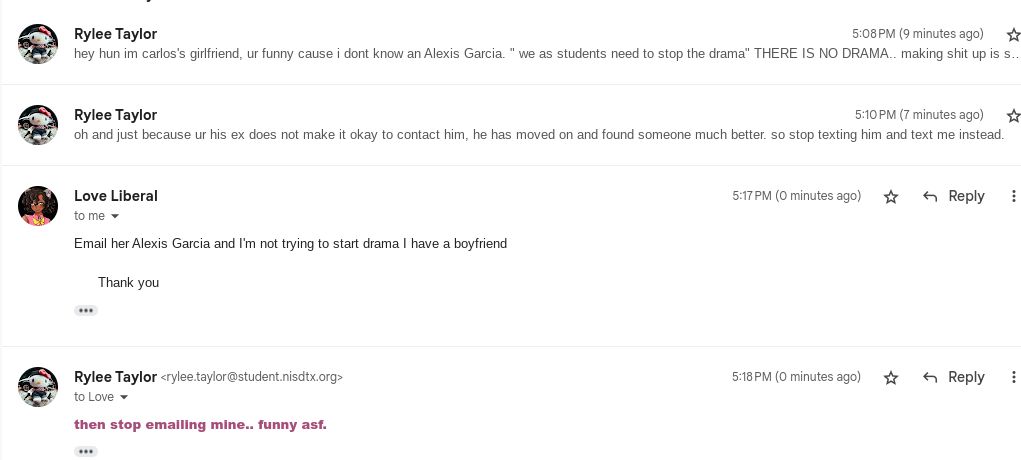Reply to Rylee Taylor's 5:18 PM message
Image resolution: width=1021 pixels, height=460 pixels.
(x=954, y=378)
